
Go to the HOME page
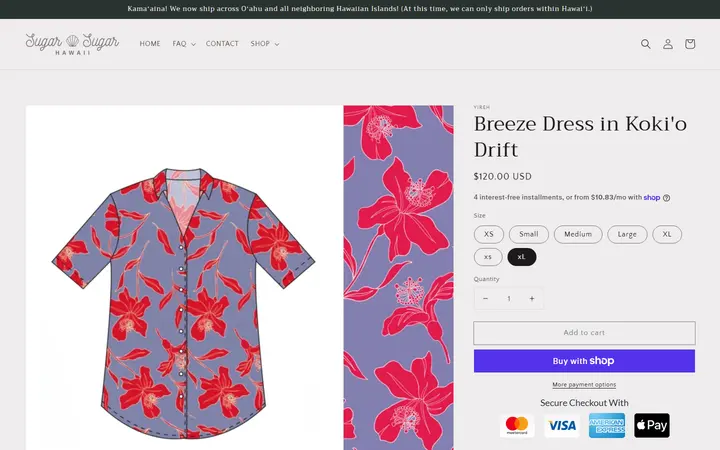(x=150, y=44)
